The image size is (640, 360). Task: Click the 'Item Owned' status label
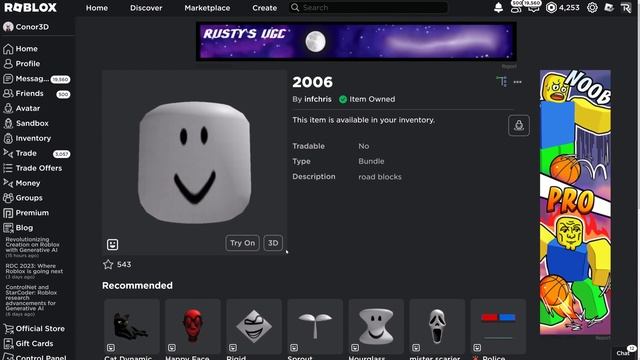coord(372,99)
